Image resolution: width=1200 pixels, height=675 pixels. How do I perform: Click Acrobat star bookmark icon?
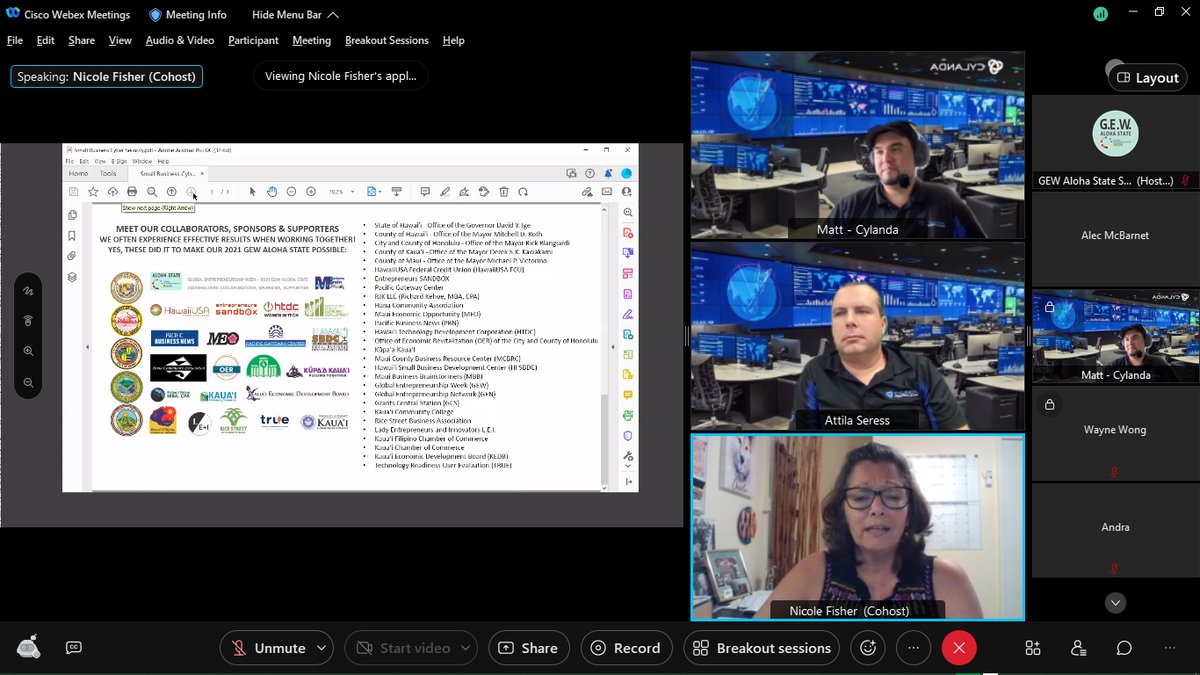coord(93,191)
